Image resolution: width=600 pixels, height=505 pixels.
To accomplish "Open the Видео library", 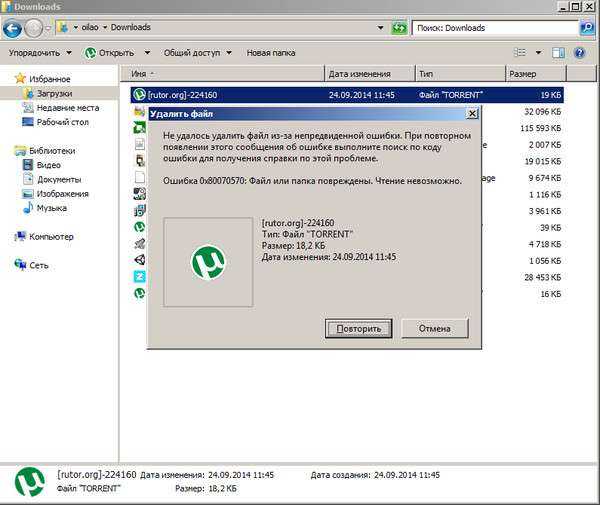I will coord(49,165).
